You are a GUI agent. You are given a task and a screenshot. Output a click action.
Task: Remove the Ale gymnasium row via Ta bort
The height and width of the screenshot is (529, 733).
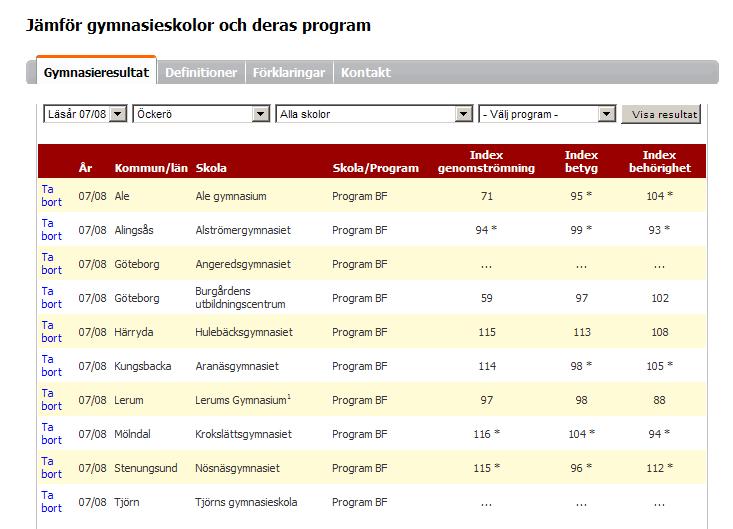[x=51, y=196]
